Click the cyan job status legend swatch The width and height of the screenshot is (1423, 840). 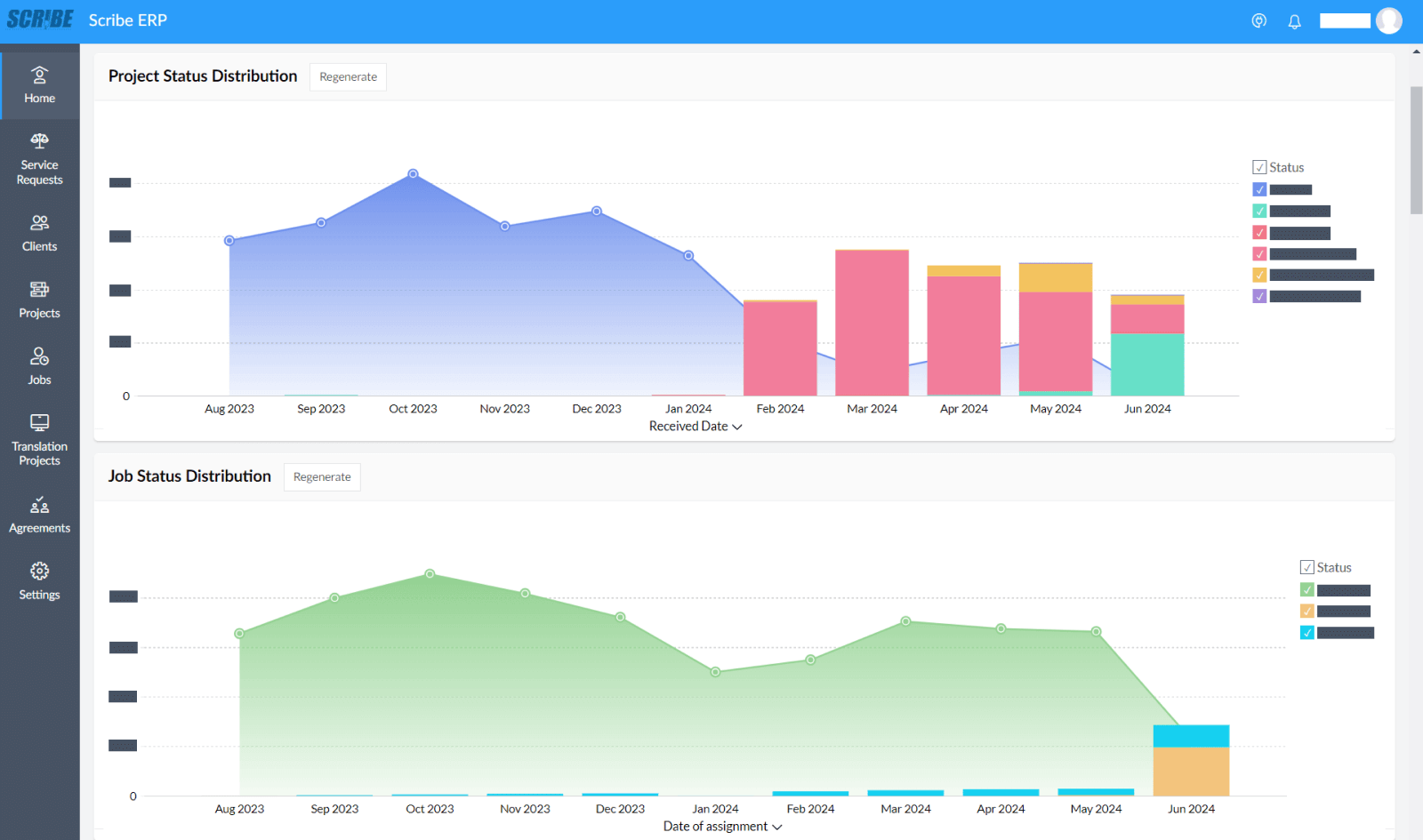tap(1306, 633)
